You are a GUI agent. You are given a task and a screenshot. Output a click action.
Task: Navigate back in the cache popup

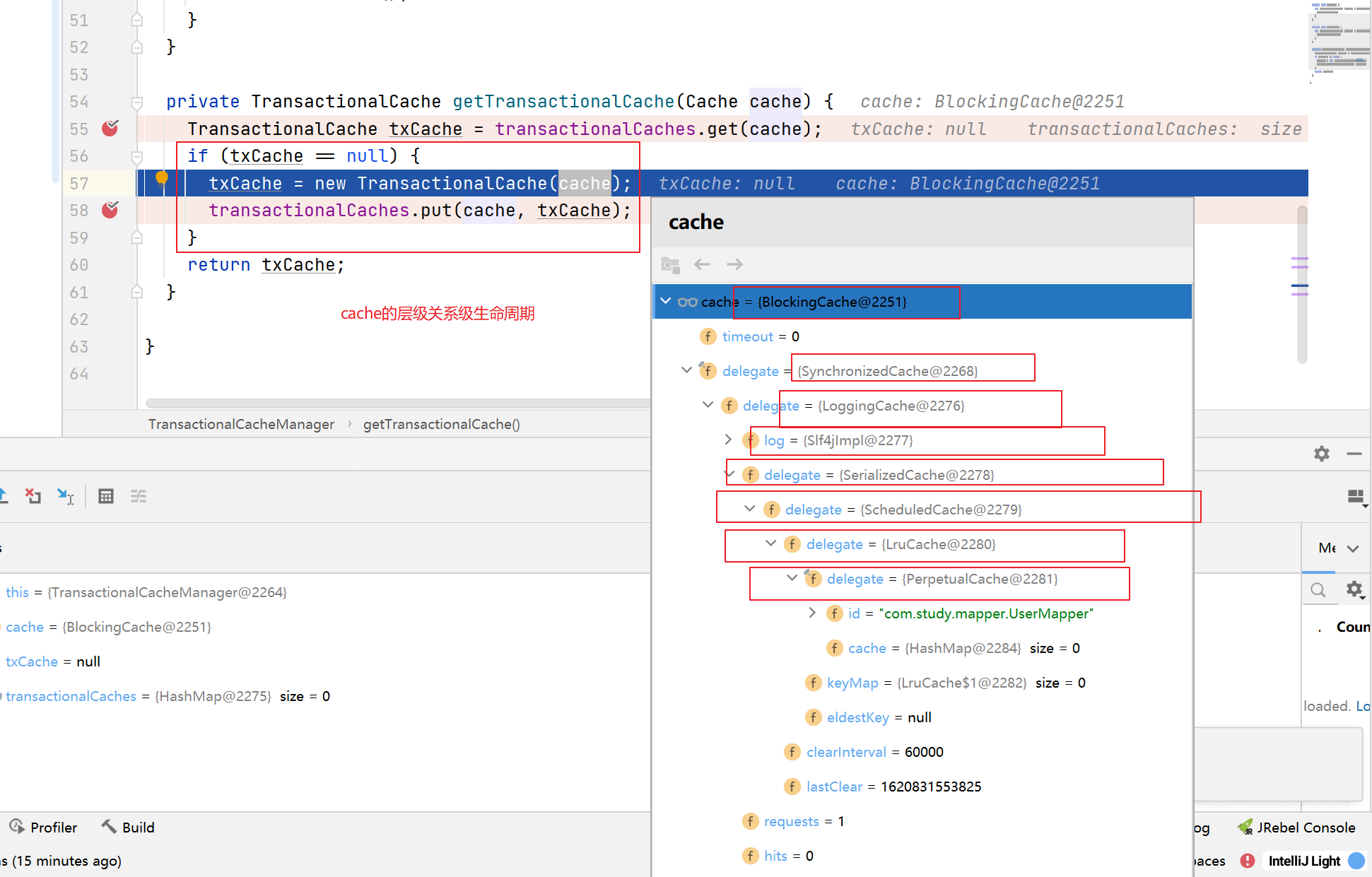pyautogui.click(x=702, y=264)
